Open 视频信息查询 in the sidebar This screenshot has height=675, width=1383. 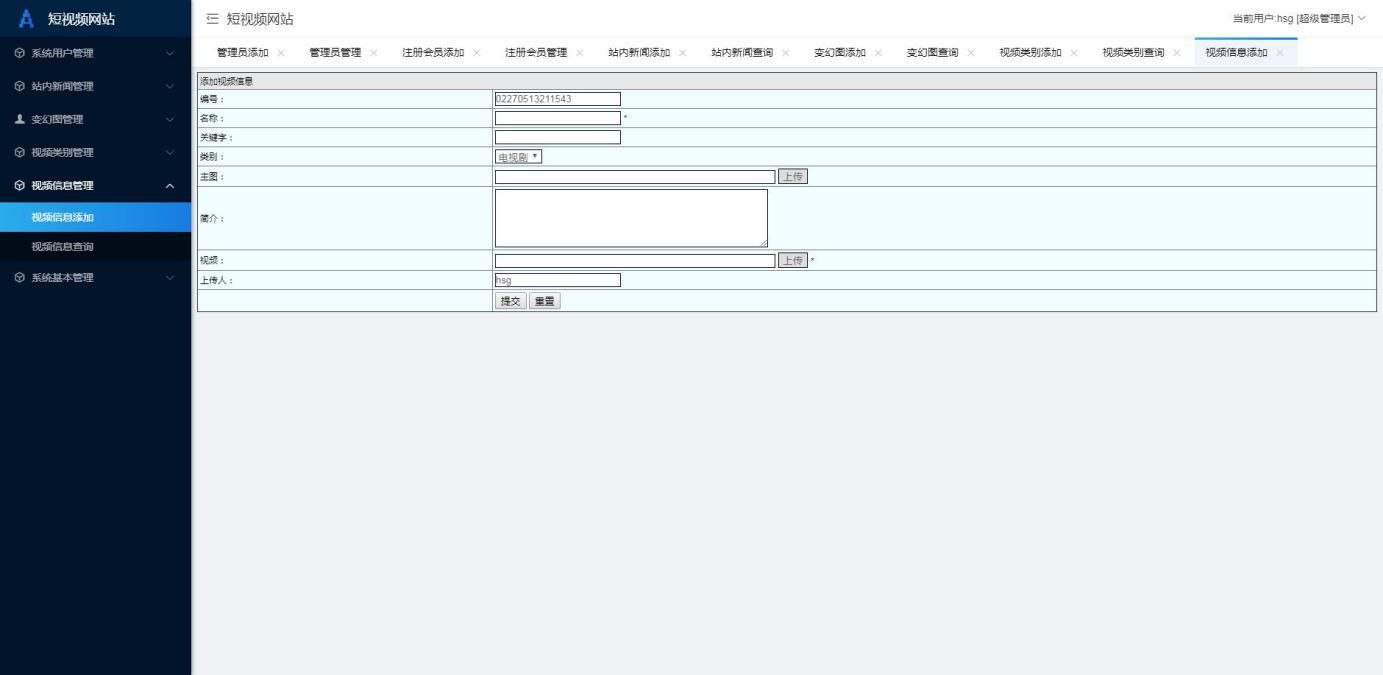coord(95,247)
